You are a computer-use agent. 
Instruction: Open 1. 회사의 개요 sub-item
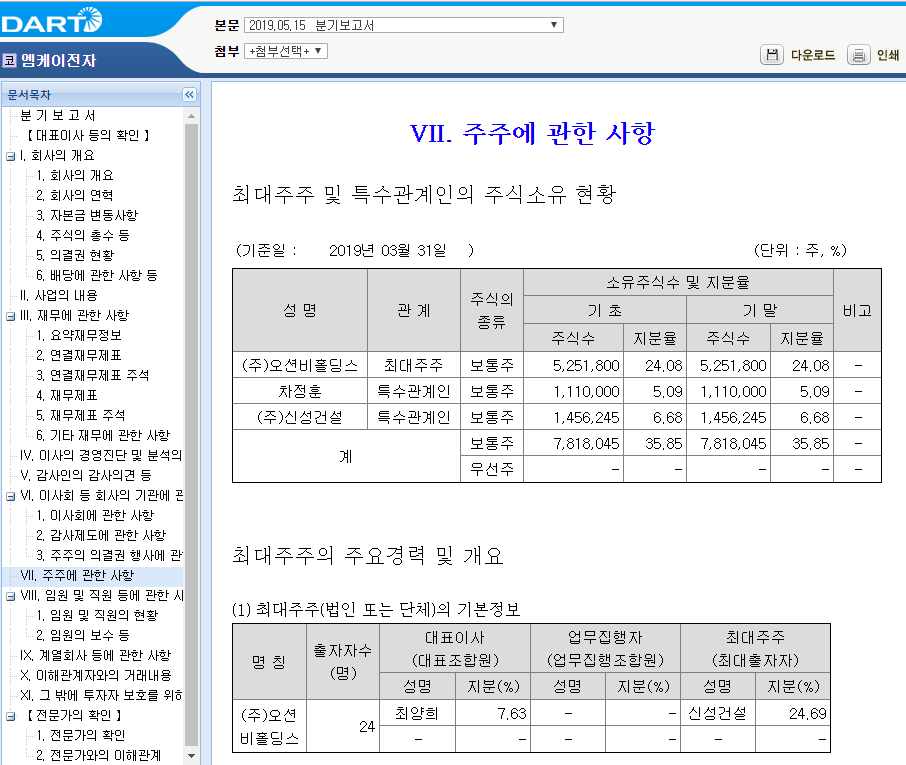click(x=75, y=175)
